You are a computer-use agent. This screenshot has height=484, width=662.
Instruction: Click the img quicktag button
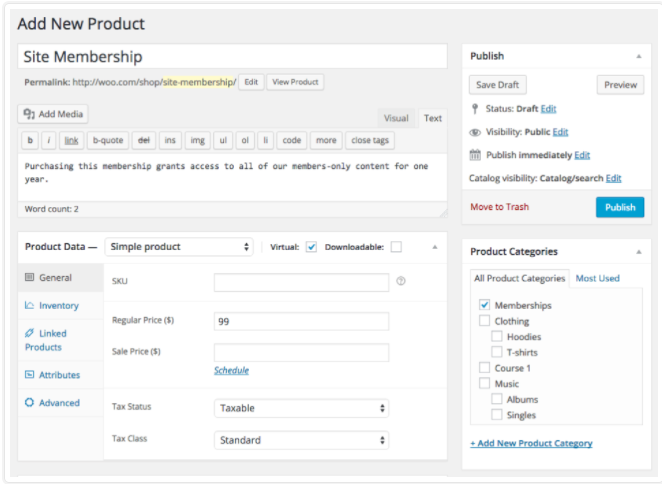197,140
